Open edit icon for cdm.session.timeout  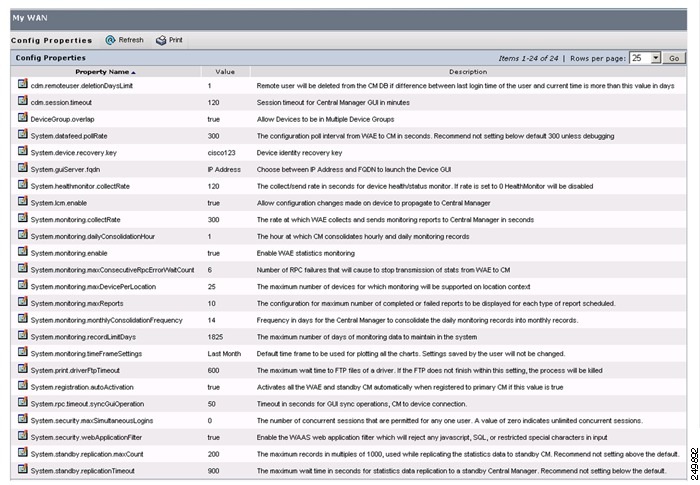point(23,100)
